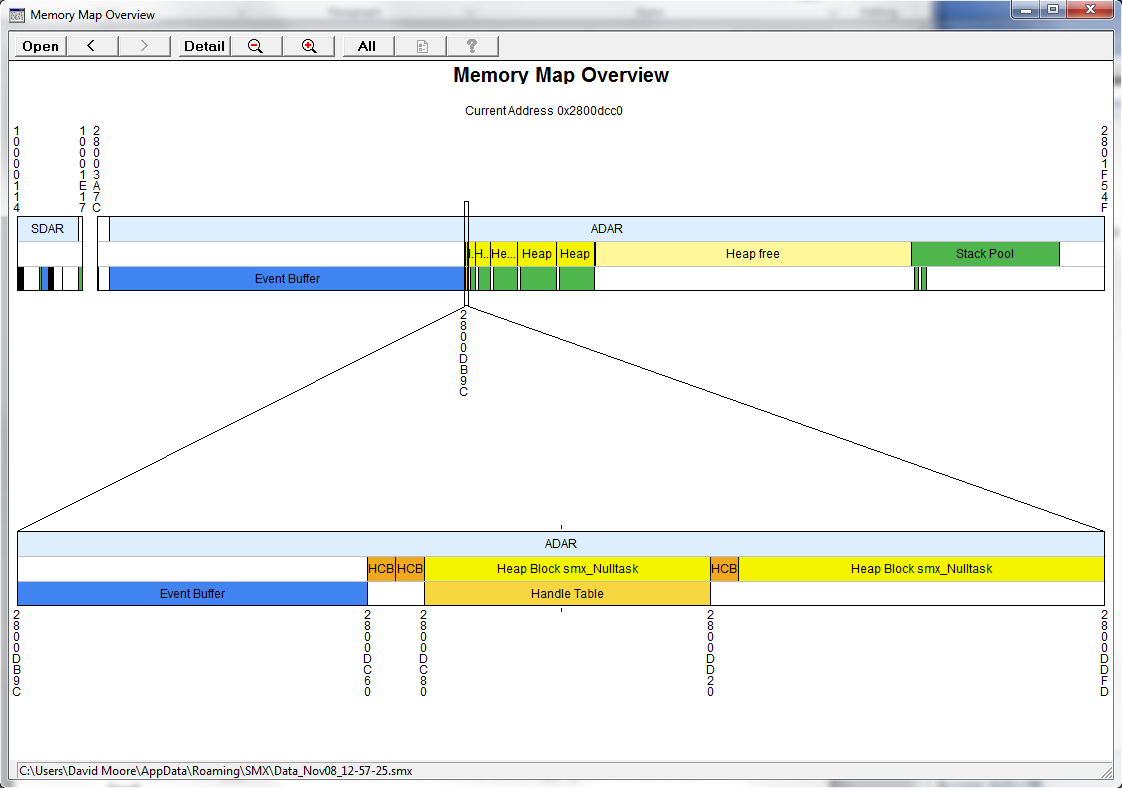Click the zoom selection marker in the overview map
Viewport: 1122px width, 788px height.
point(467,254)
